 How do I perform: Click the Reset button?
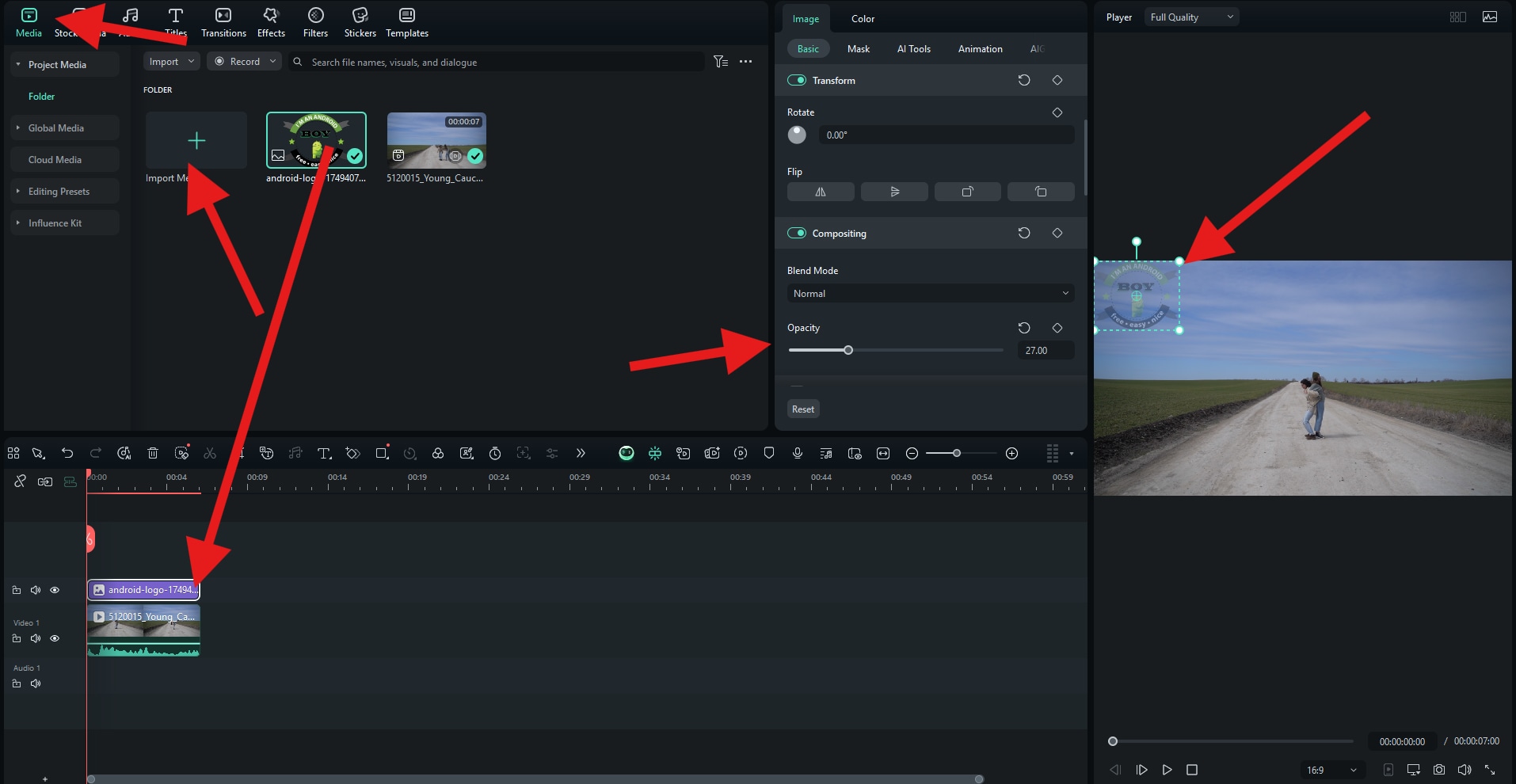[x=803, y=409]
